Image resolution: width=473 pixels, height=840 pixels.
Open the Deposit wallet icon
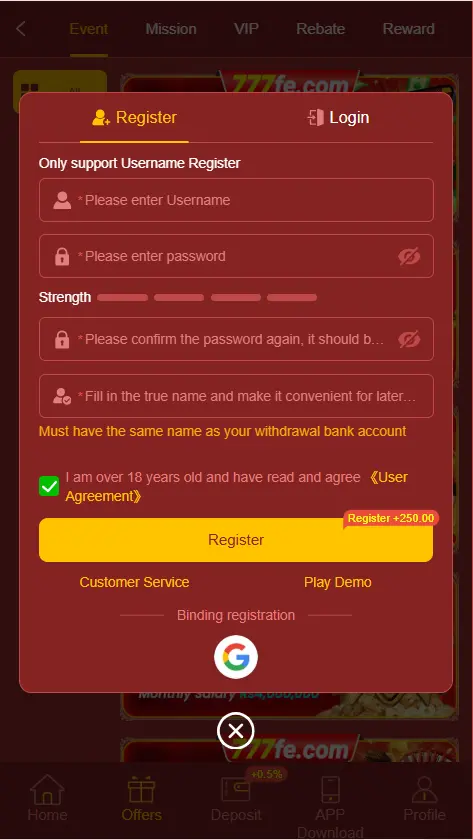coord(236,789)
